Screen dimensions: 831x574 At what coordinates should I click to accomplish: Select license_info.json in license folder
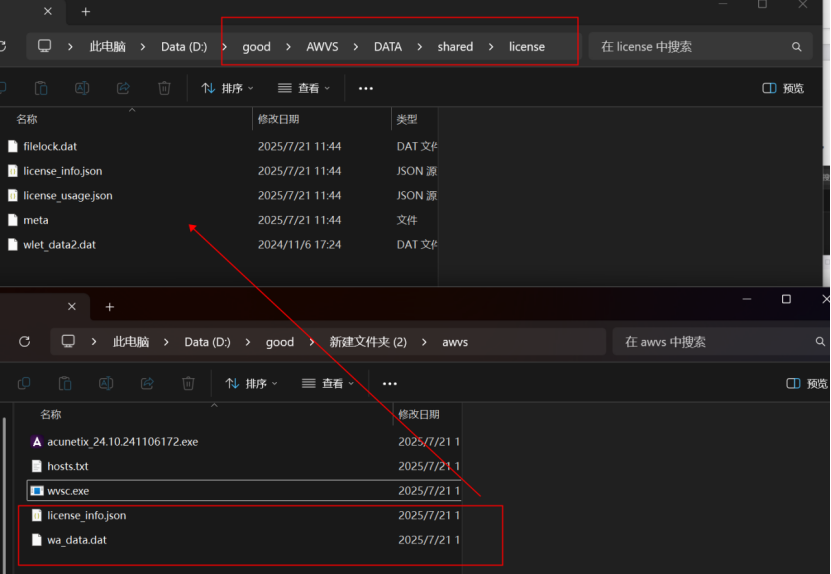point(63,171)
